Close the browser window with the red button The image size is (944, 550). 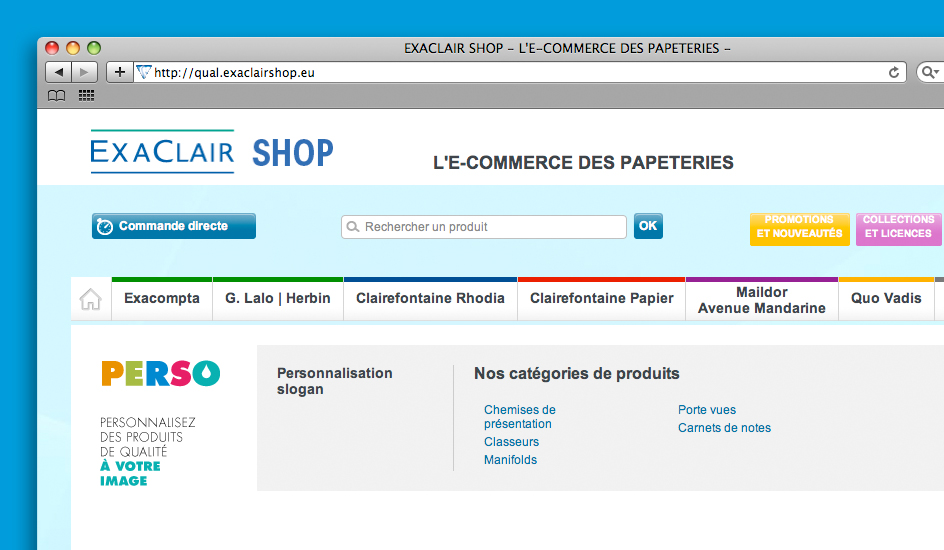[x=52, y=48]
